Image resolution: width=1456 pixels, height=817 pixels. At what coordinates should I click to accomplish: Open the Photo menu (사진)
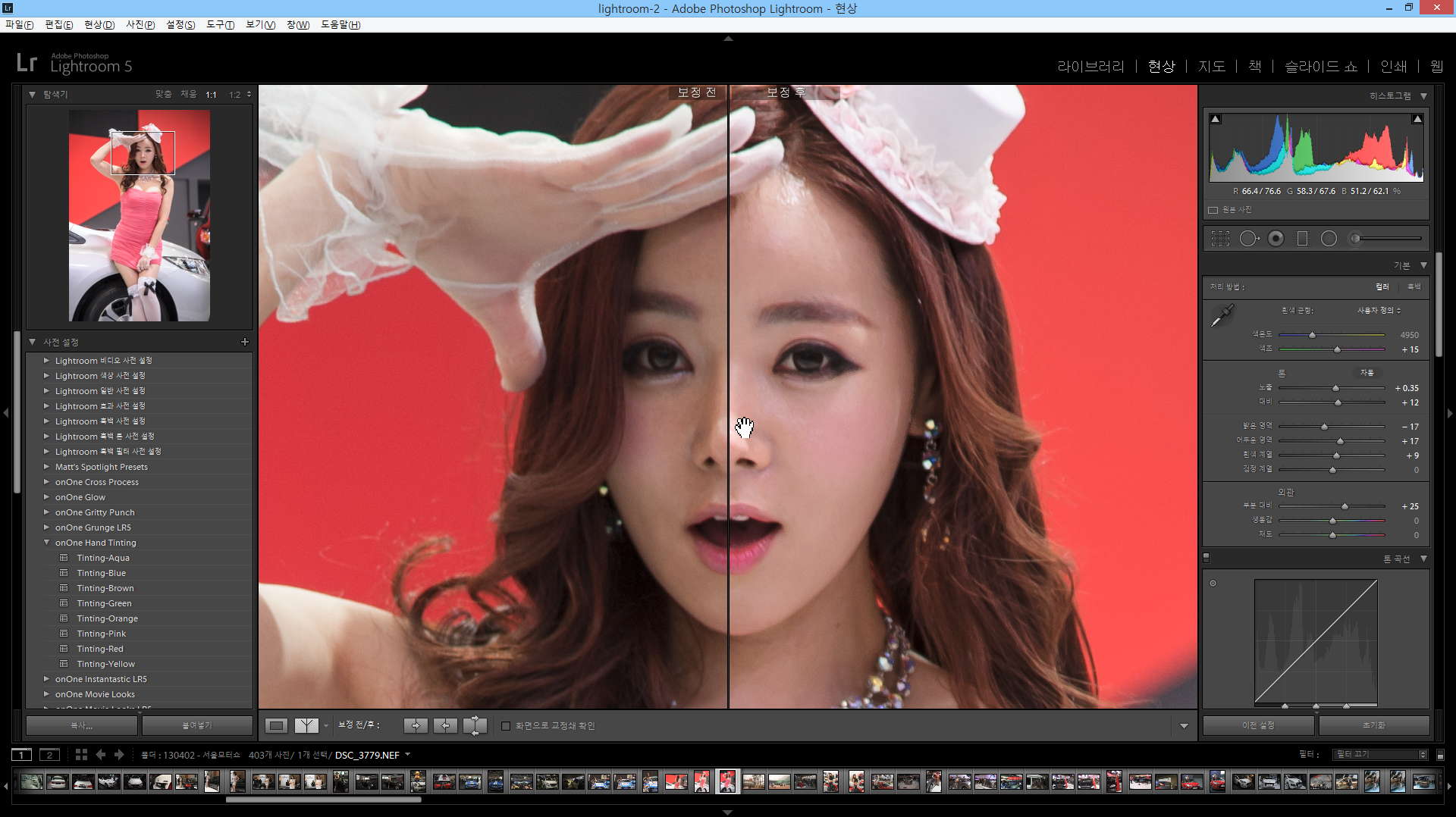point(140,24)
